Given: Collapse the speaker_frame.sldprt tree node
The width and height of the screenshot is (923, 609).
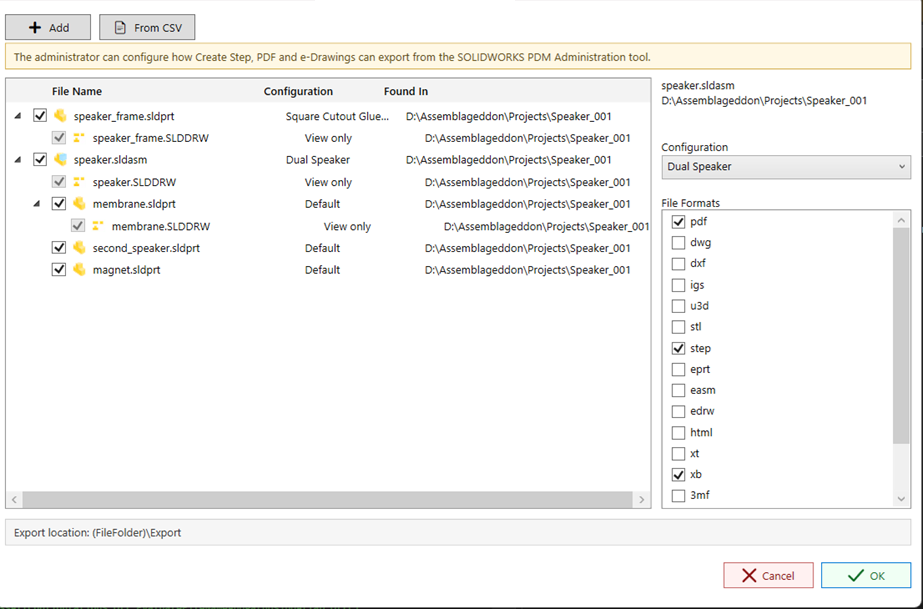Looking at the screenshot, I should 18,116.
